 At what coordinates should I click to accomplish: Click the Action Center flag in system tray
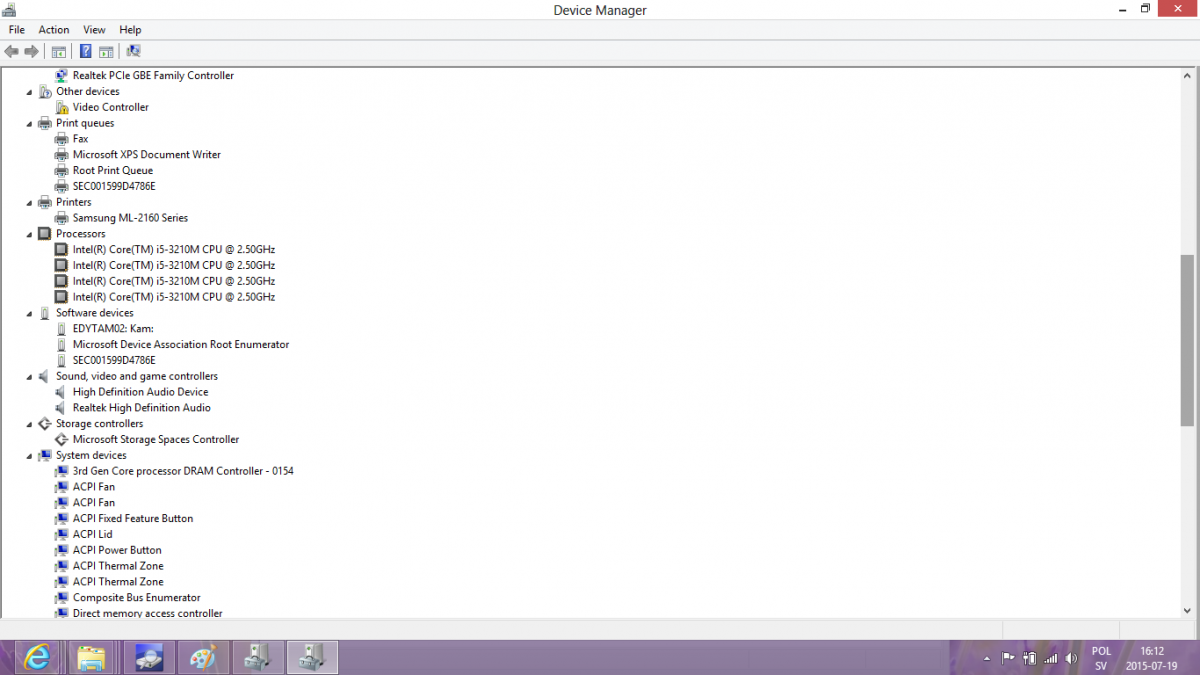tap(1008, 658)
